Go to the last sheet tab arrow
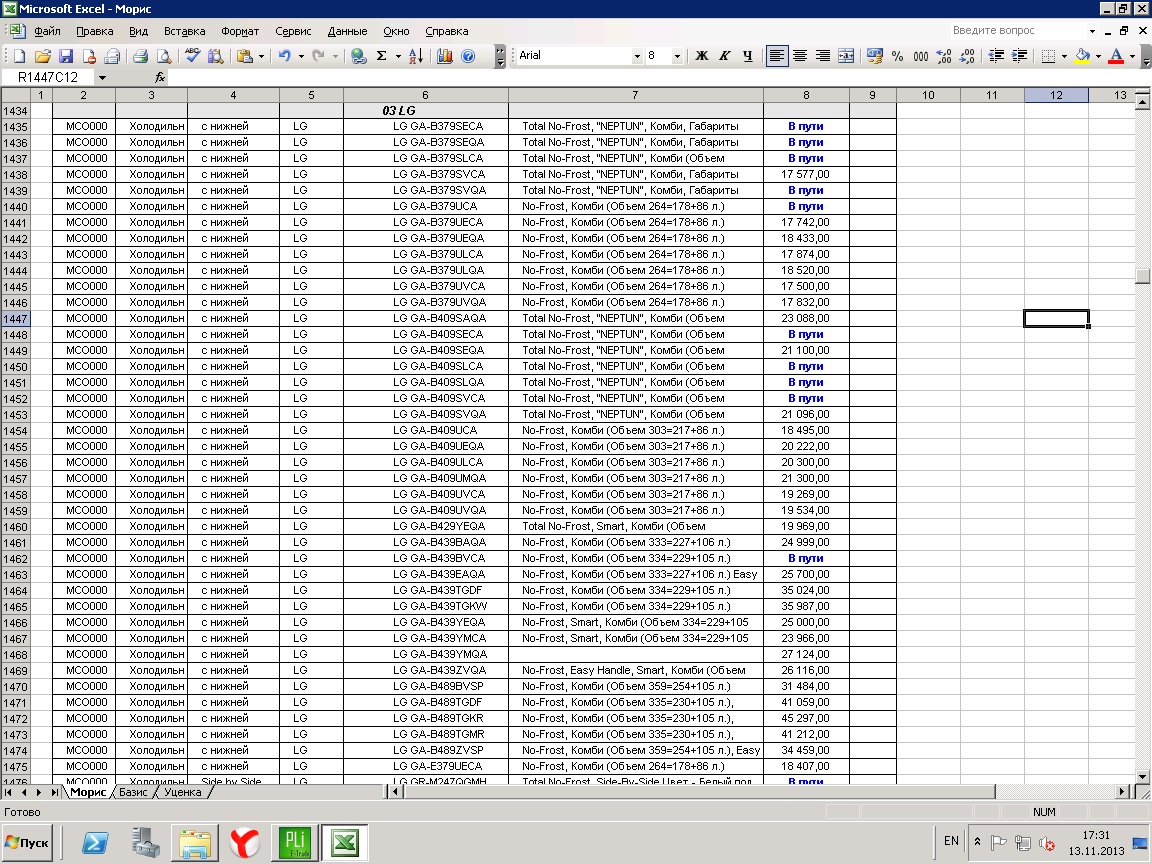The image size is (1152, 864). point(54,792)
